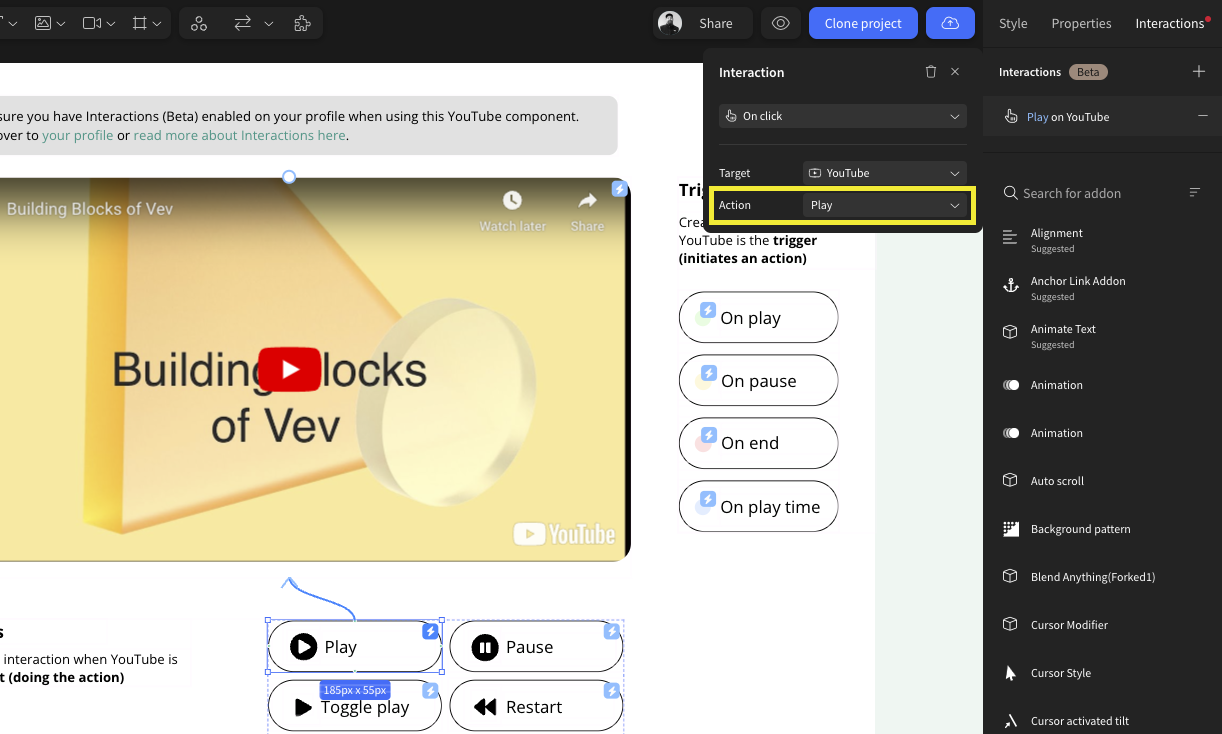Open the Action Play dropdown
This screenshot has width=1222, height=734.
tap(884, 205)
